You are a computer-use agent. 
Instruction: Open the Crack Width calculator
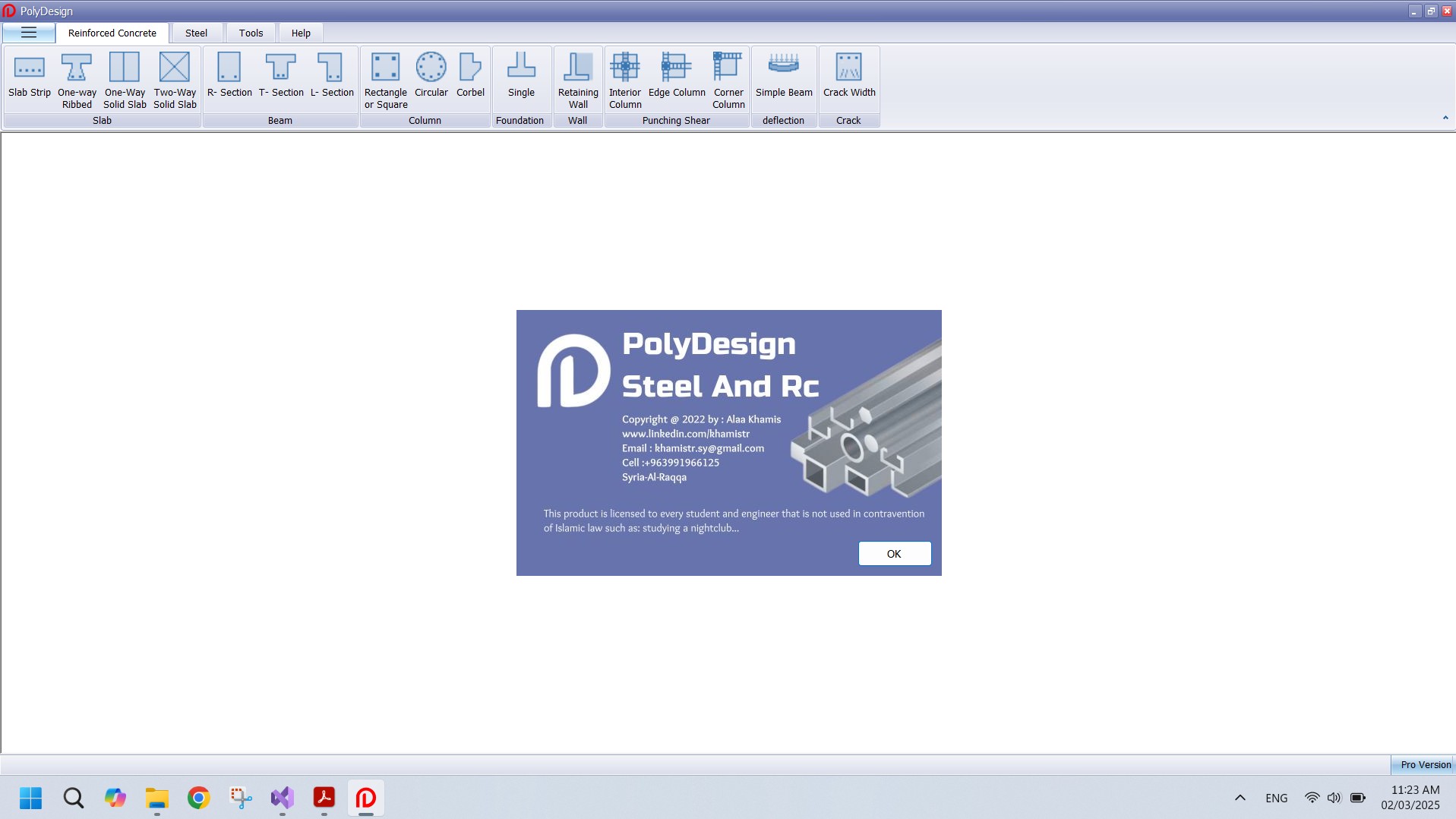point(849,77)
